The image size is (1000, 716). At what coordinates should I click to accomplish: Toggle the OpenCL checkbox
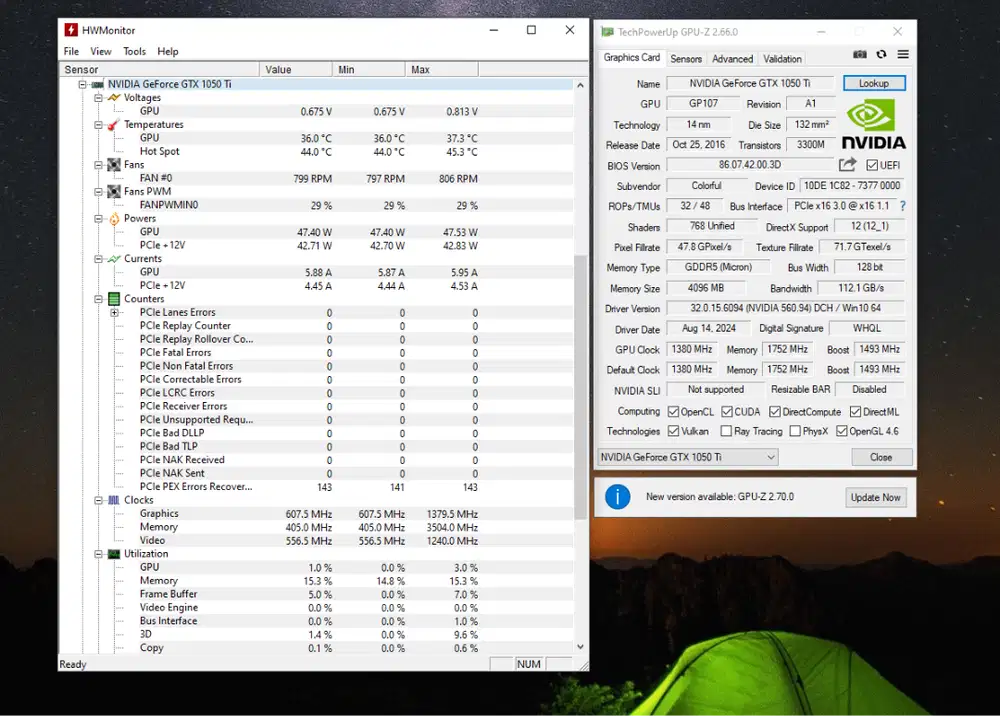coord(673,412)
